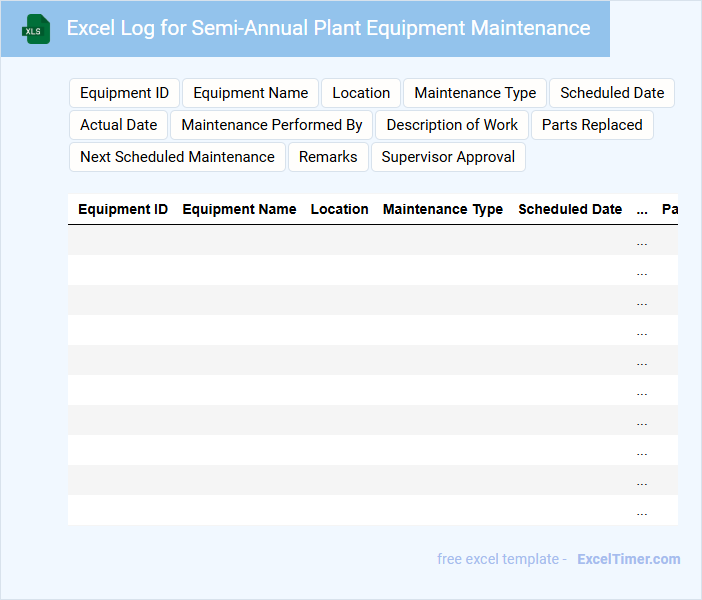Screen dimensions: 702x600
Task: Click the ellipsis in the first table row
Action: pos(642,241)
